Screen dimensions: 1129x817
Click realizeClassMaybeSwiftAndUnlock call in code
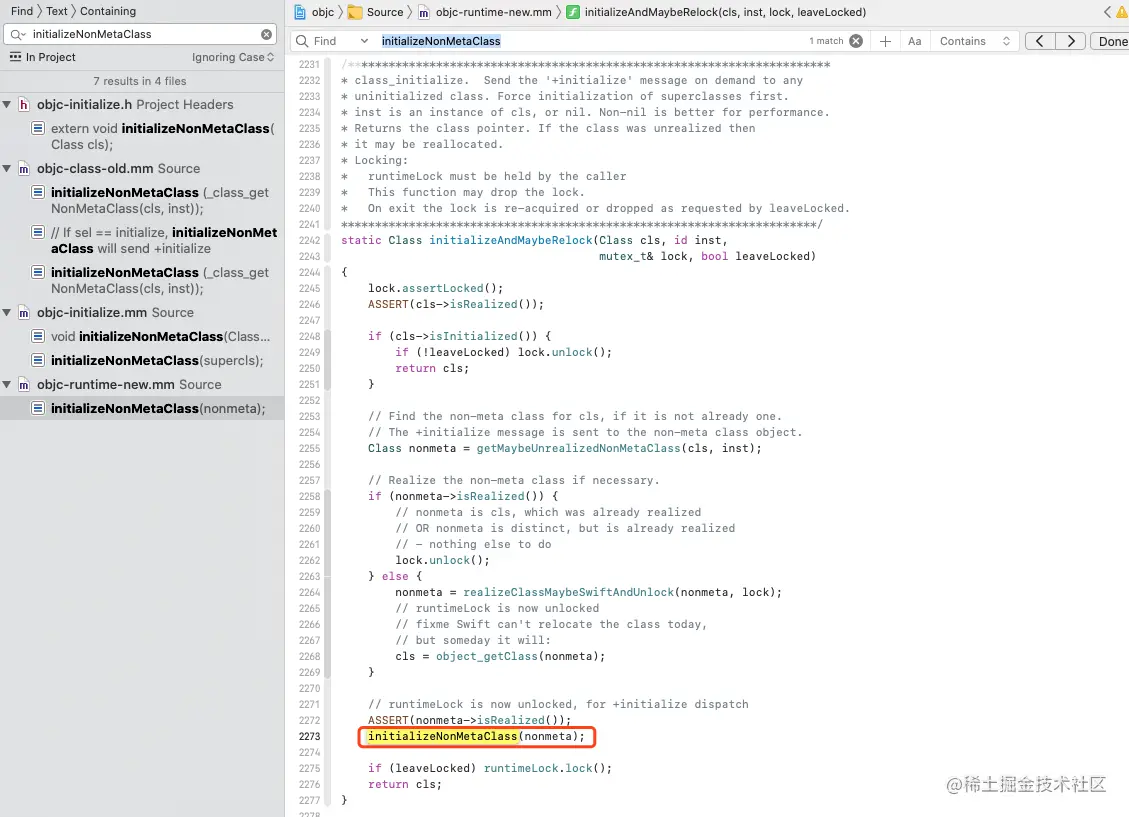click(569, 592)
